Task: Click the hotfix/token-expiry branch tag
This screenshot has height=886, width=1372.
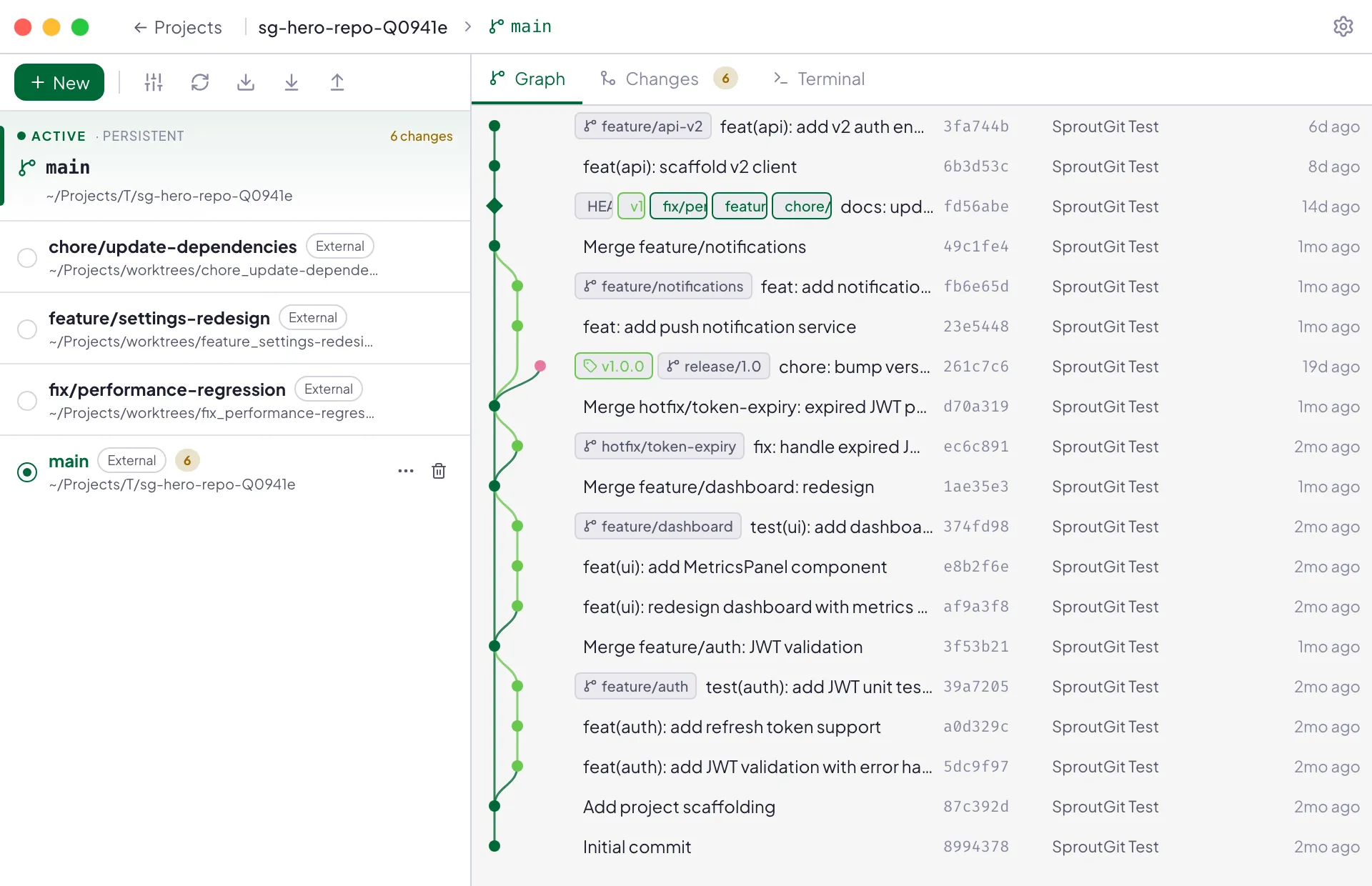Action: click(660, 446)
